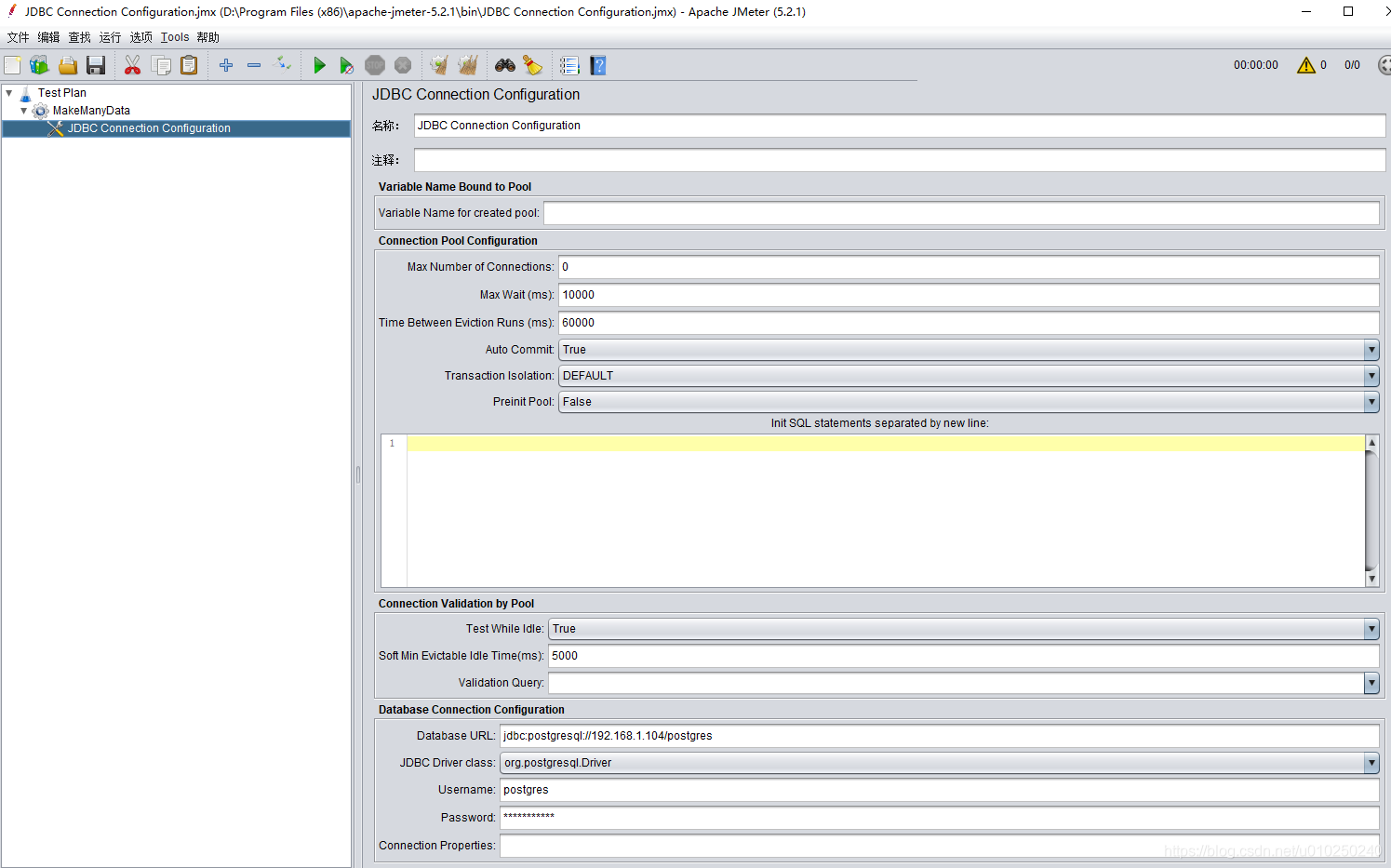
Task: Save the test plan with floppy icon
Action: click(96, 65)
